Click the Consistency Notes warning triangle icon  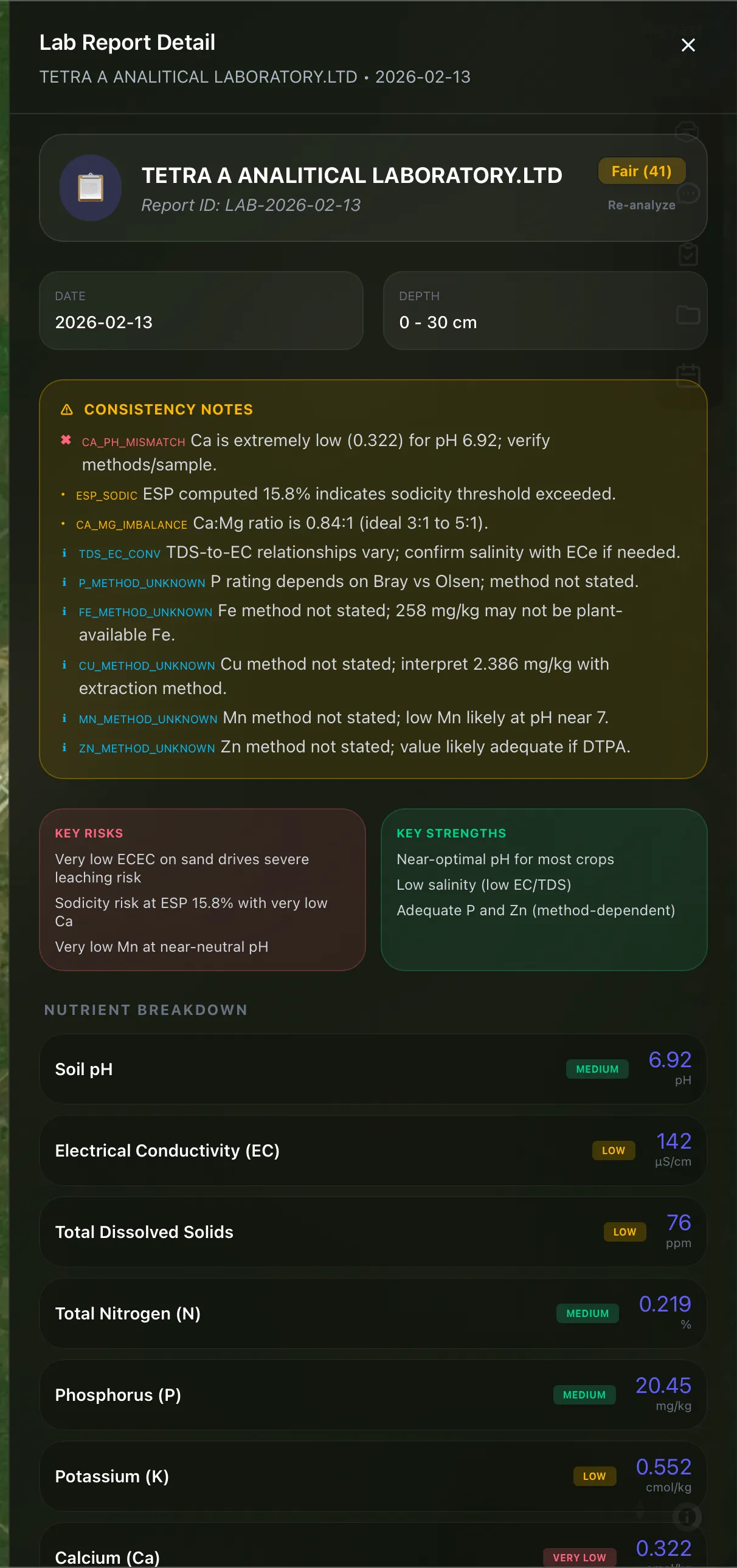coord(67,410)
